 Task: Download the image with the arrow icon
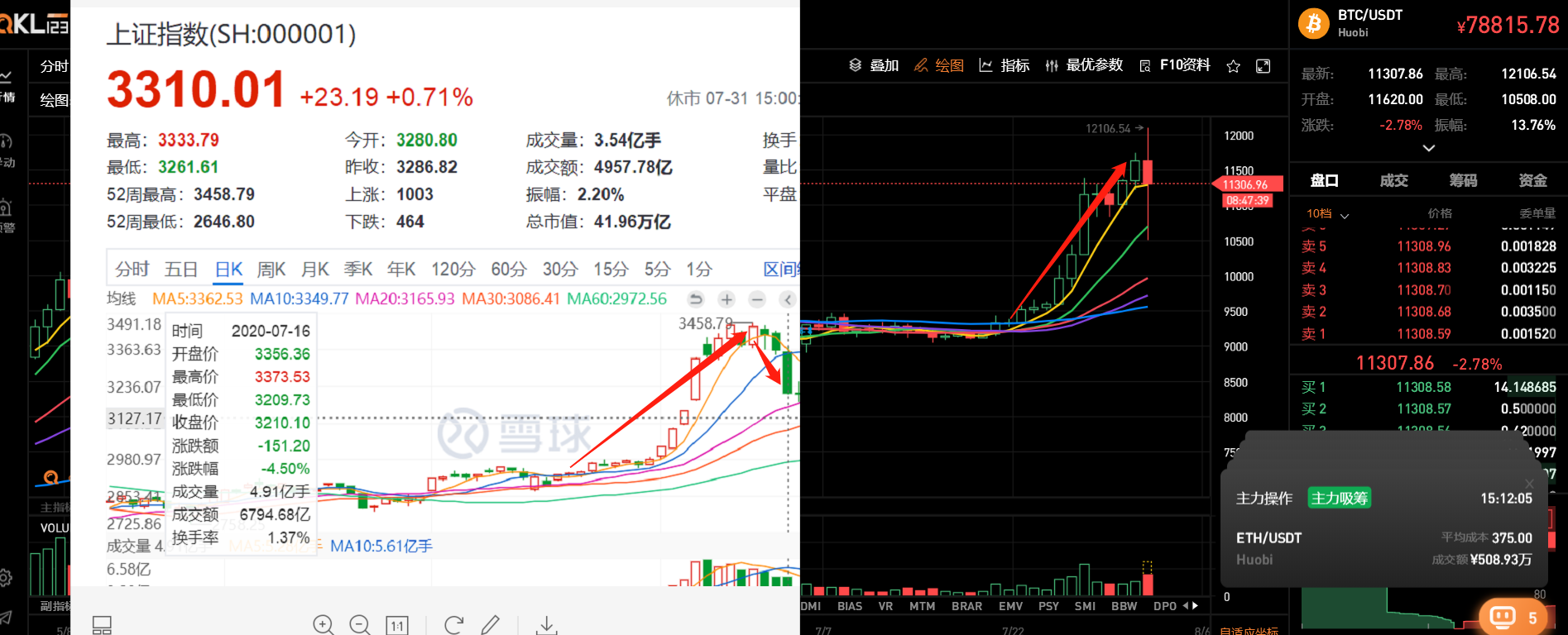546,626
